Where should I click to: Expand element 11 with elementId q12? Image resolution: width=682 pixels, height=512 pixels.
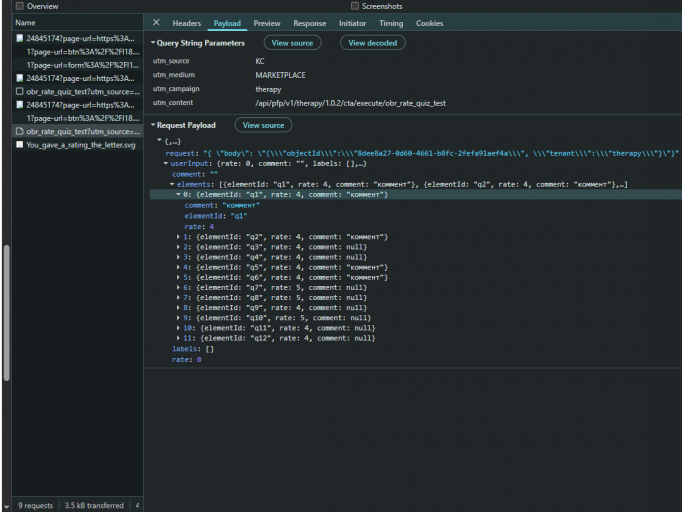(178, 338)
